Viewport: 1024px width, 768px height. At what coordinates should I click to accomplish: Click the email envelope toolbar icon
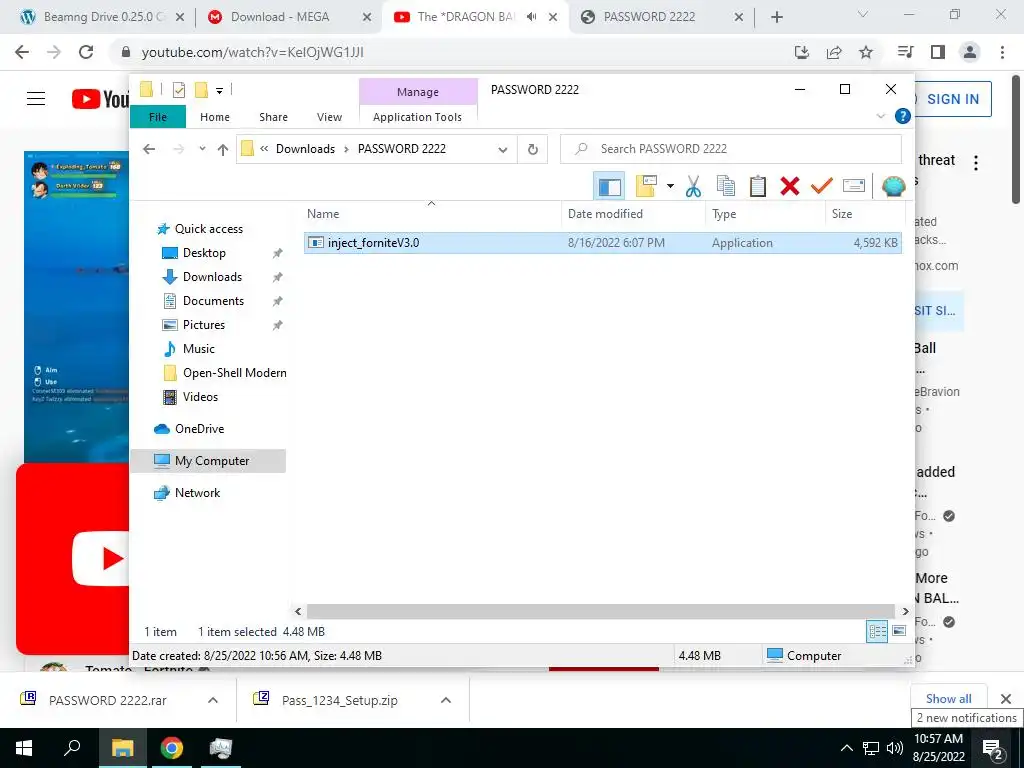854,187
